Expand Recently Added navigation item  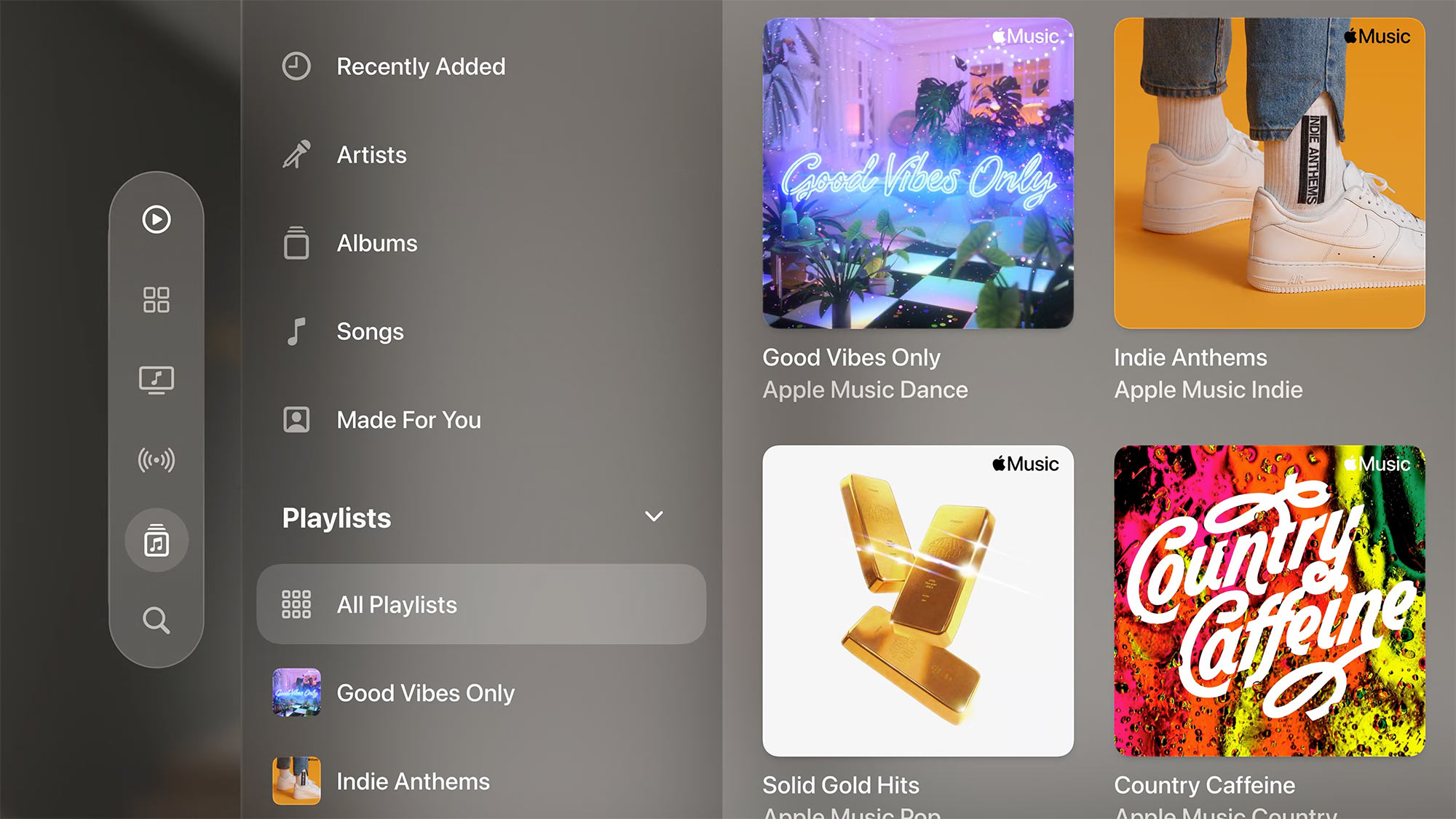[x=481, y=65]
